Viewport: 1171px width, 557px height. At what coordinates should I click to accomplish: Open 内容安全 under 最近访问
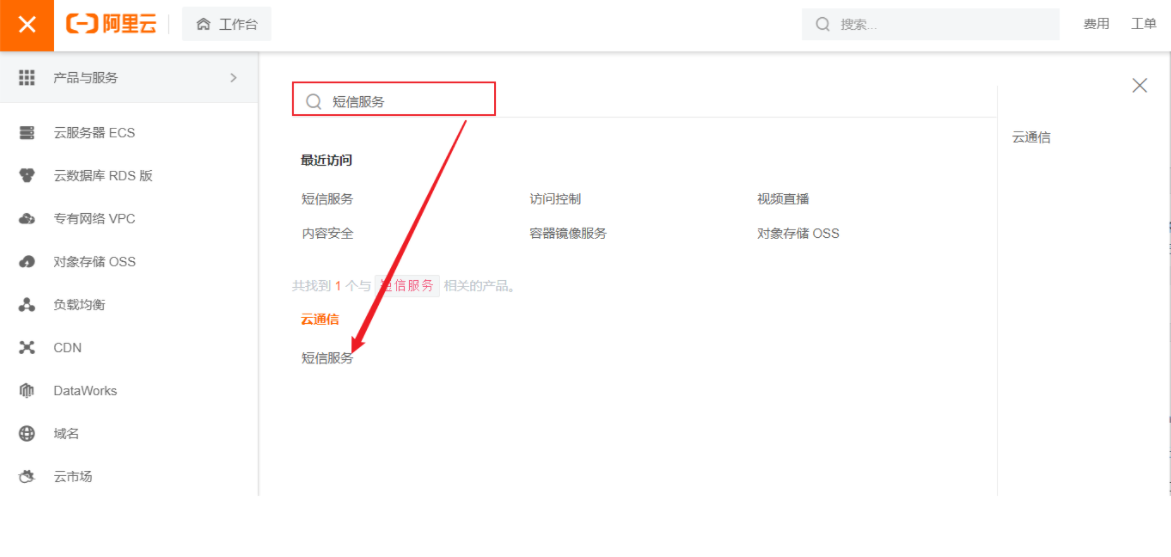[327, 234]
